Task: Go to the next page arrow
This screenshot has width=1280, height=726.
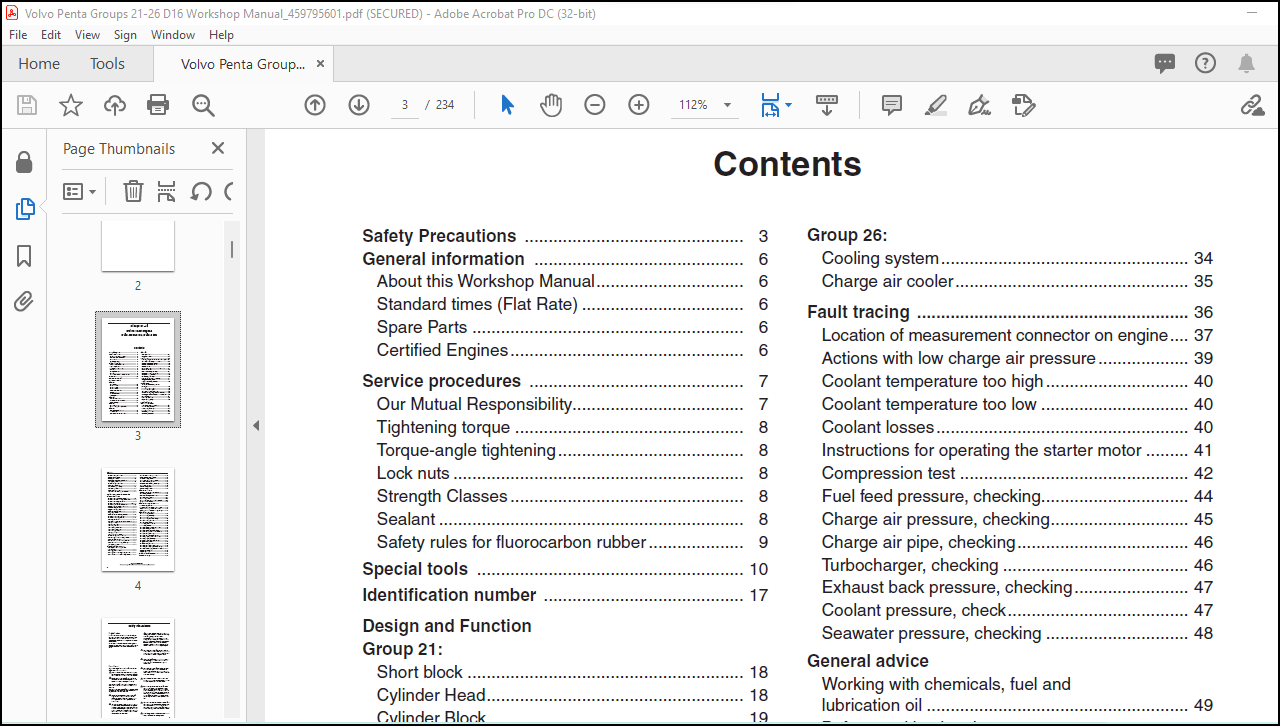Action: [x=359, y=105]
